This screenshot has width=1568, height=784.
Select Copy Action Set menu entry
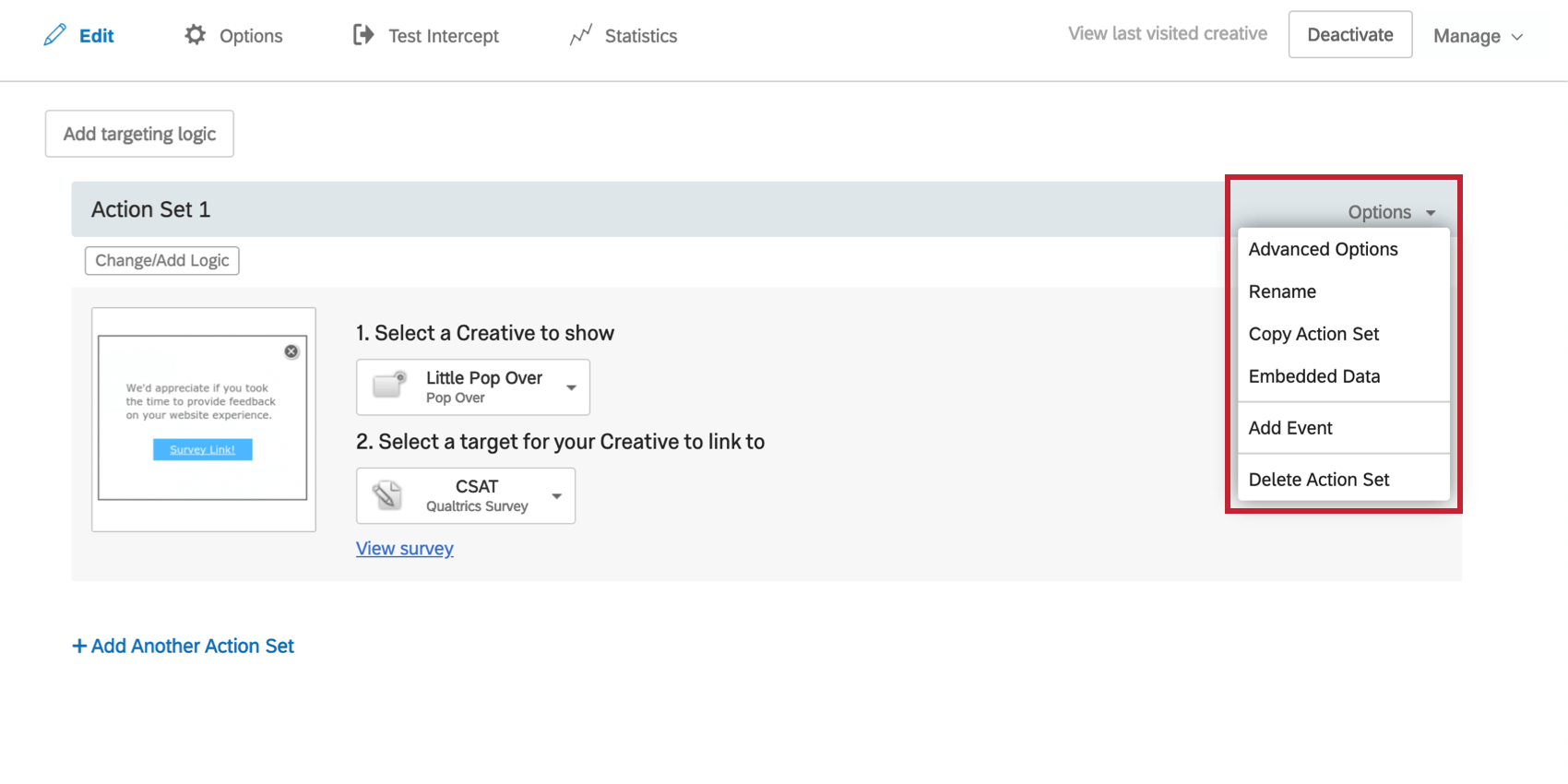pyautogui.click(x=1313, y=334)
